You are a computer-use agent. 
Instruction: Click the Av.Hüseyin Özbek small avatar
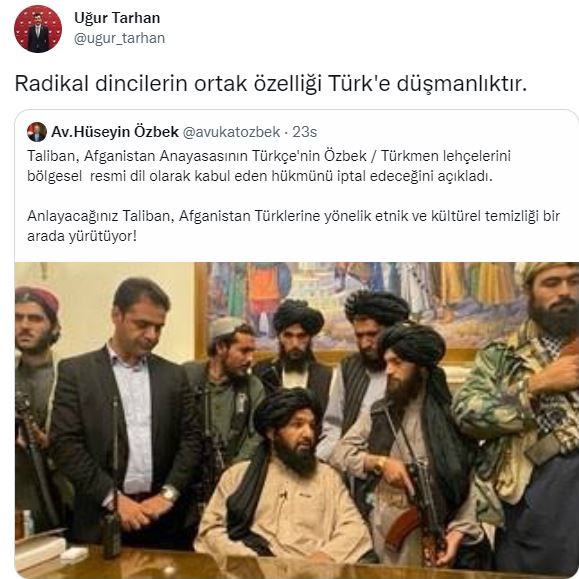tap(37, 132)
